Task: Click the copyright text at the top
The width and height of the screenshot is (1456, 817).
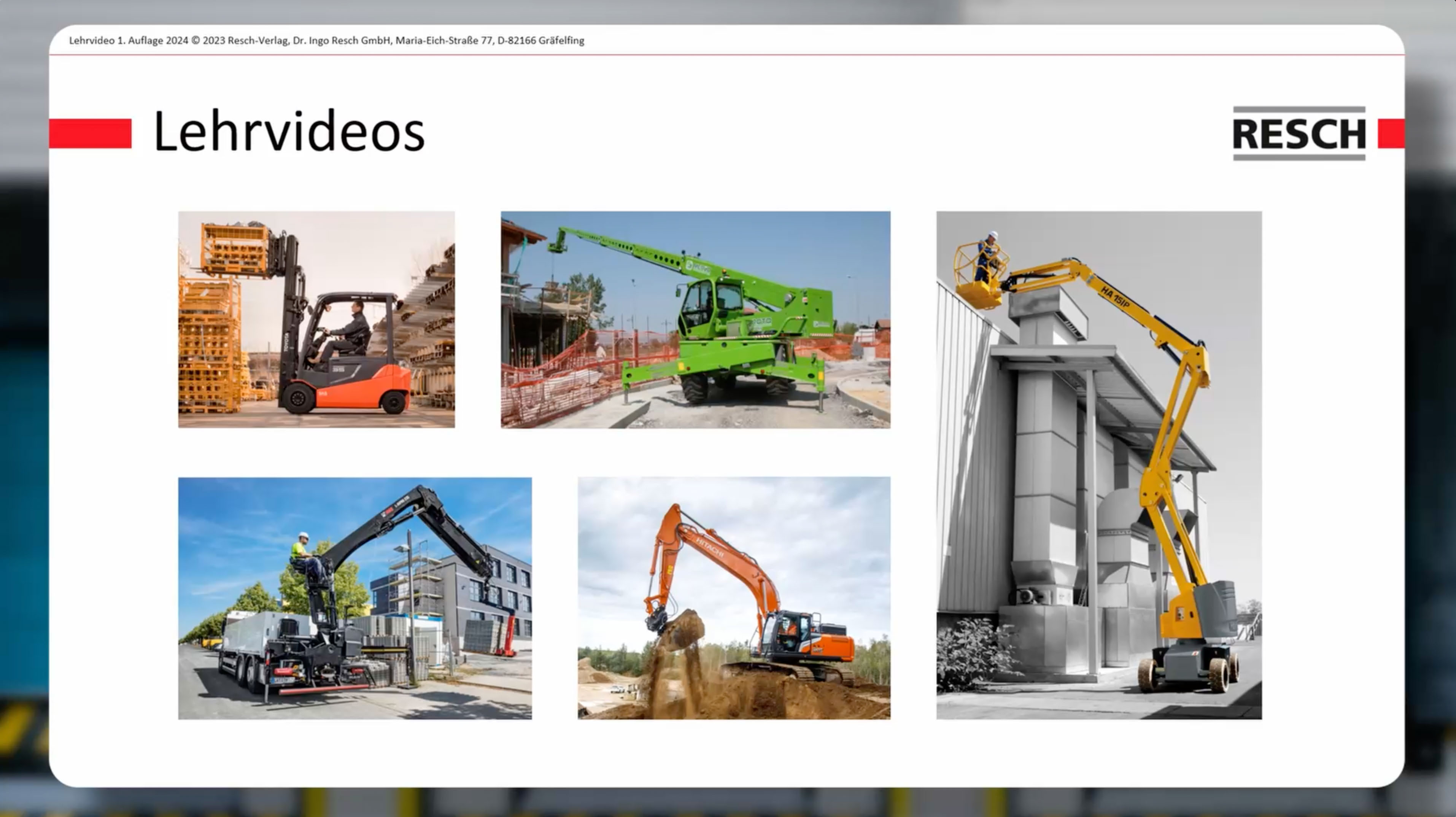Action: click(x=327, y=40)
